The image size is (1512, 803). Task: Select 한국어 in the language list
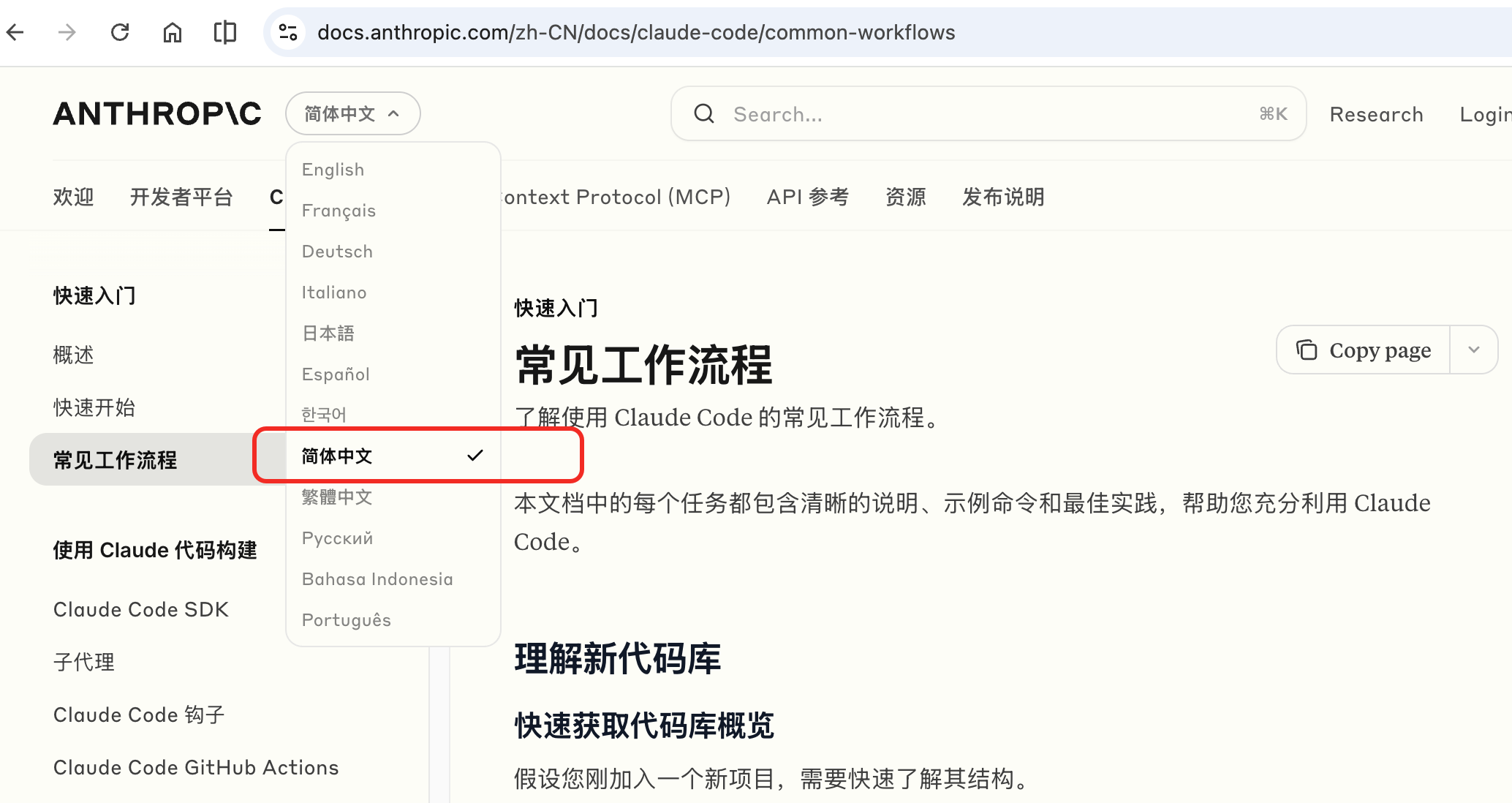click(x=393, y=414)
